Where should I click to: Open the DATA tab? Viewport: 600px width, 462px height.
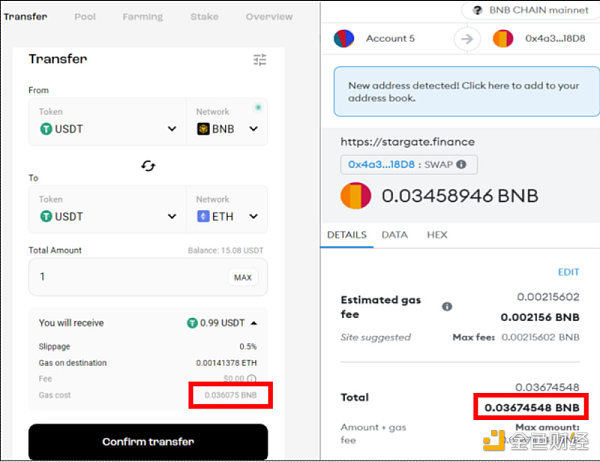(394, 234)
